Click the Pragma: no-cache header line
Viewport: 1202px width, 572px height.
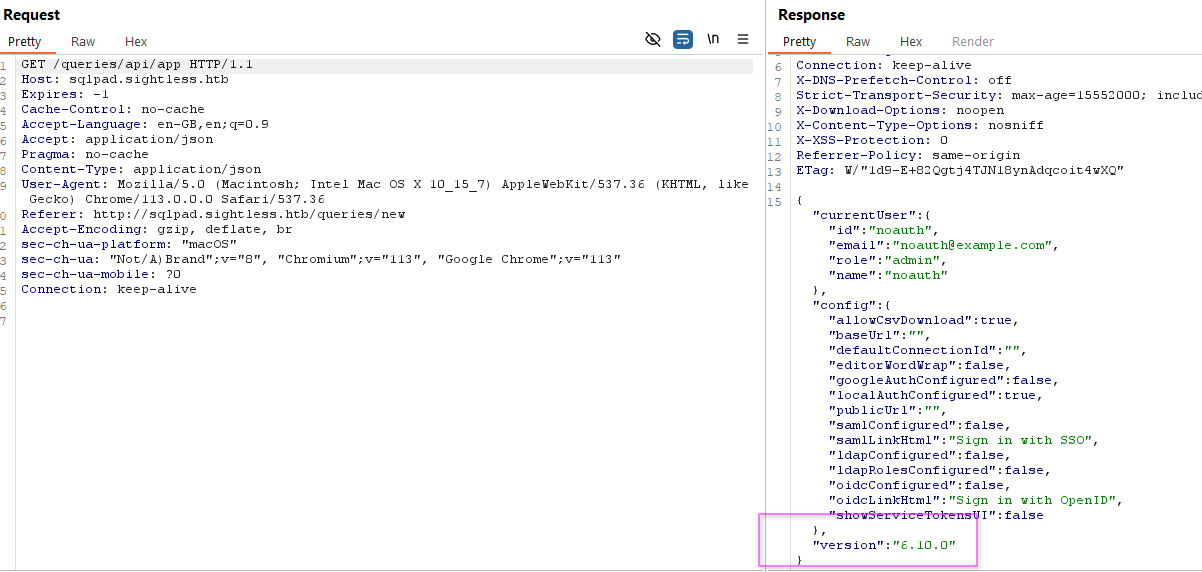pos(85,154)
